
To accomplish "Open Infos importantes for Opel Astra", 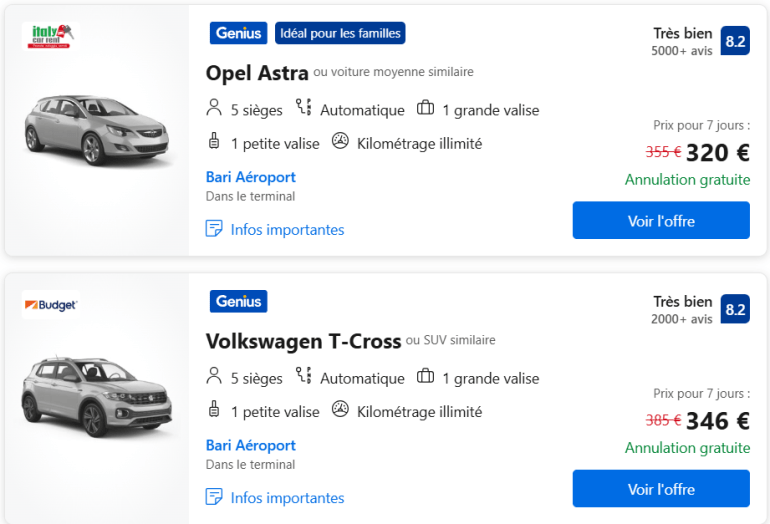I will point(286,230).
